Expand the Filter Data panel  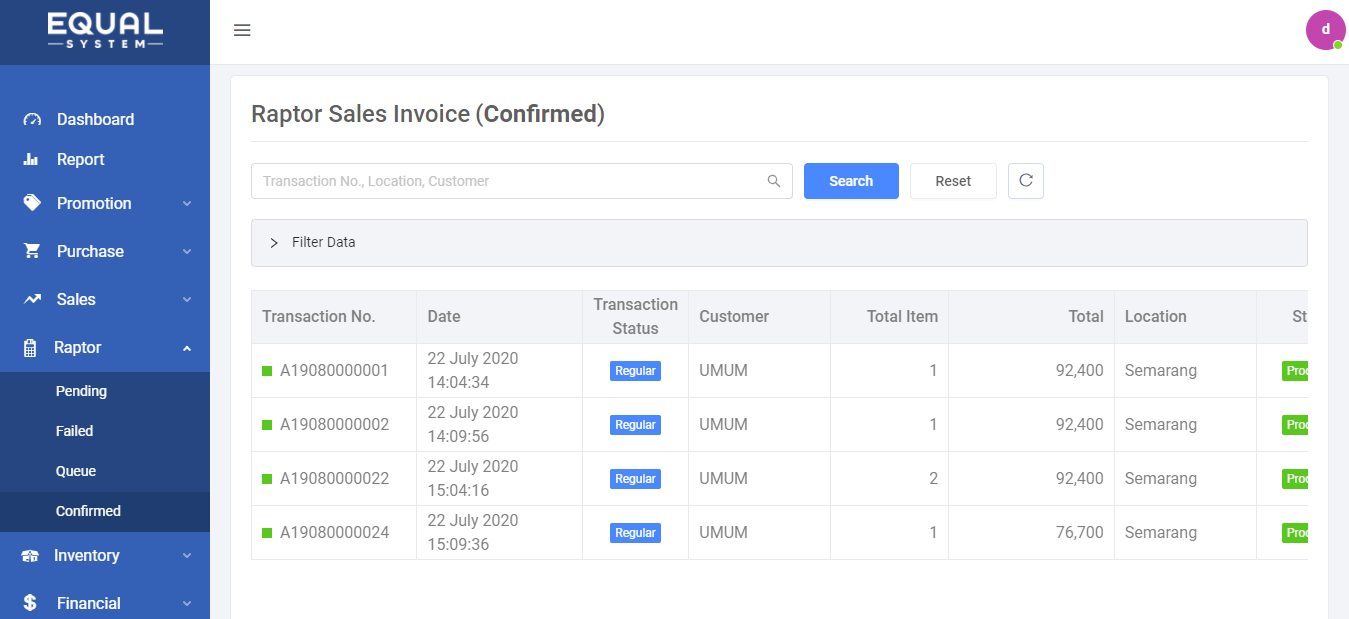pos(274,243)
